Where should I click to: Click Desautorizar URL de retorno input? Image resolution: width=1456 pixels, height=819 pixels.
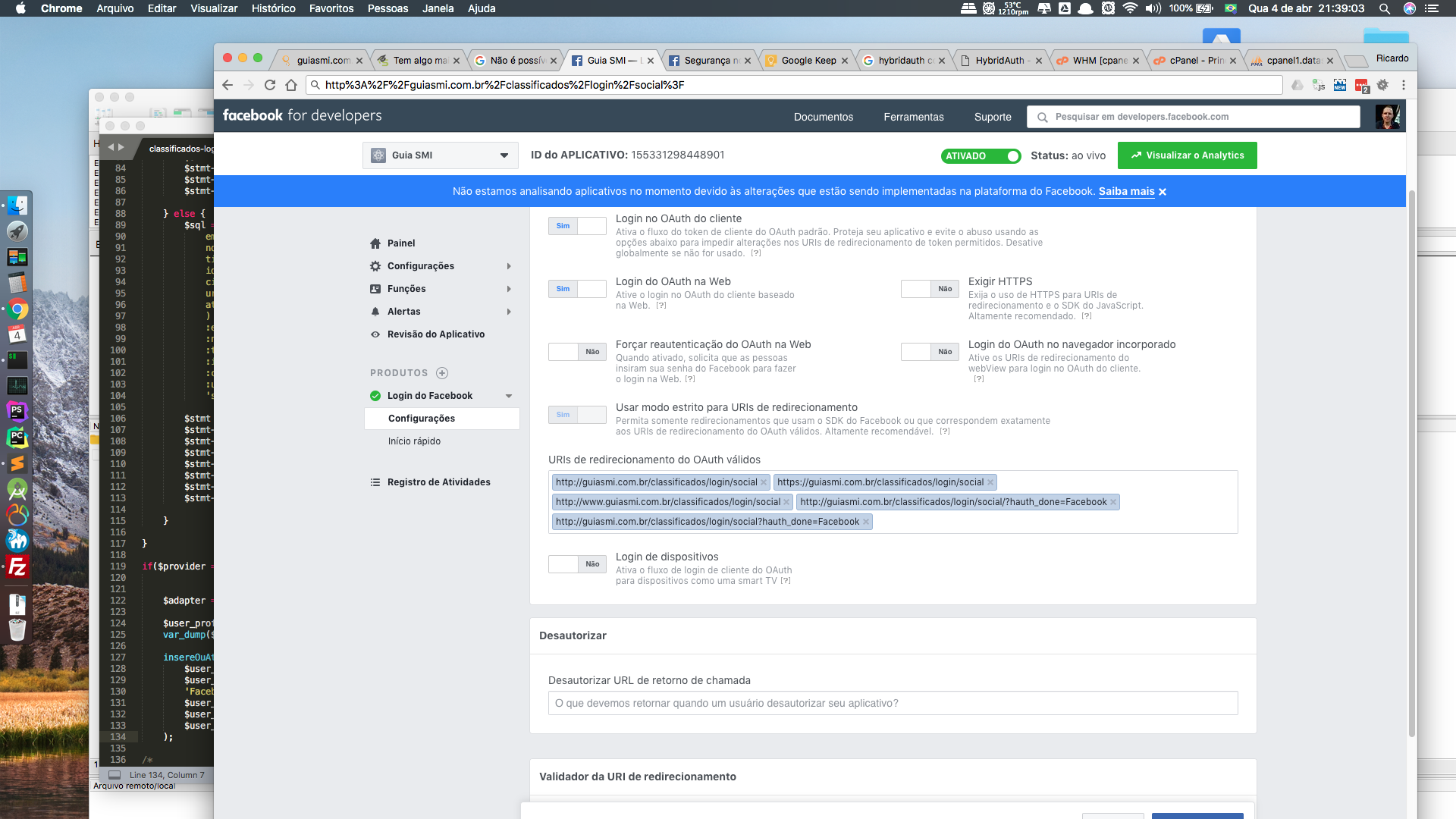pos(893,703)
